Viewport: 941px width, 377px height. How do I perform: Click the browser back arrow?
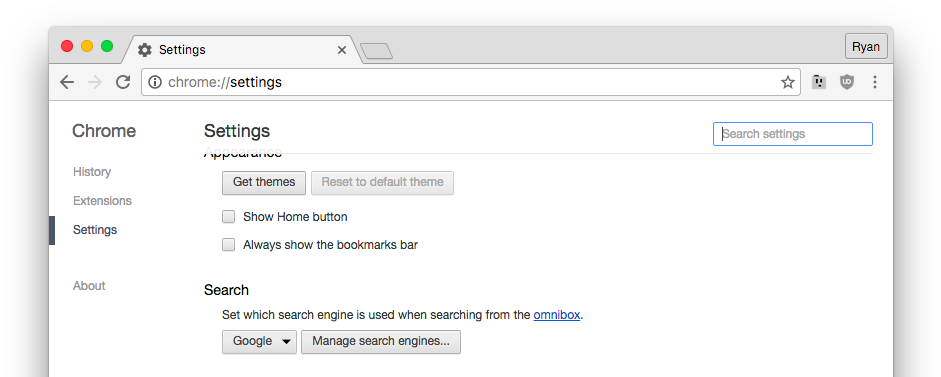tap(67, 82)
